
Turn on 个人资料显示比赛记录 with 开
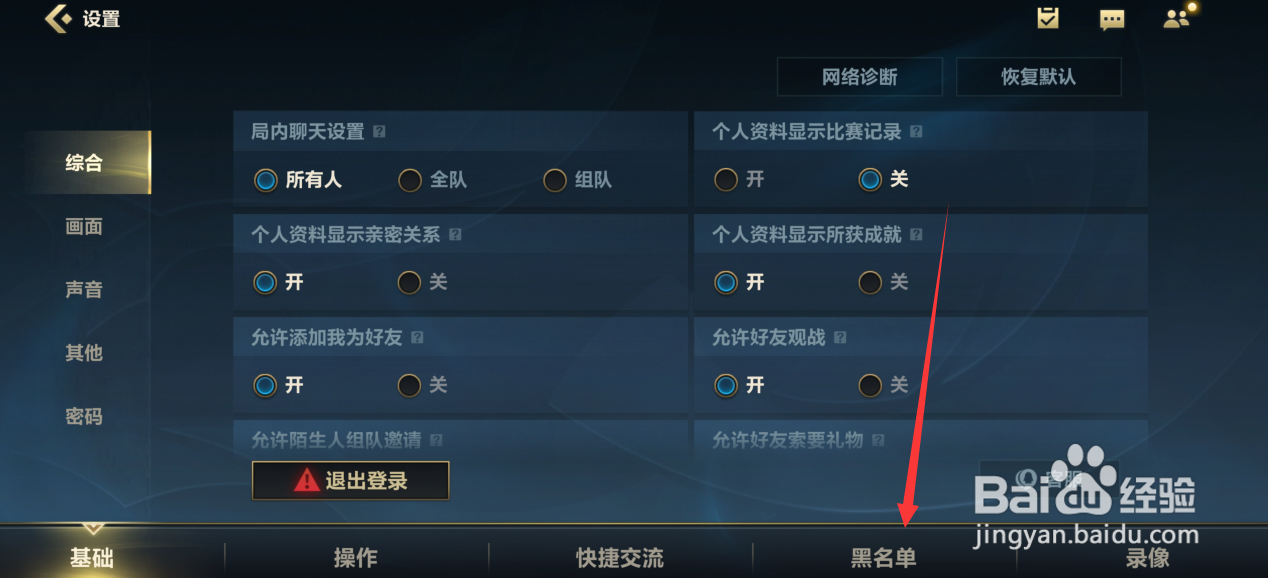click(739, 180)
